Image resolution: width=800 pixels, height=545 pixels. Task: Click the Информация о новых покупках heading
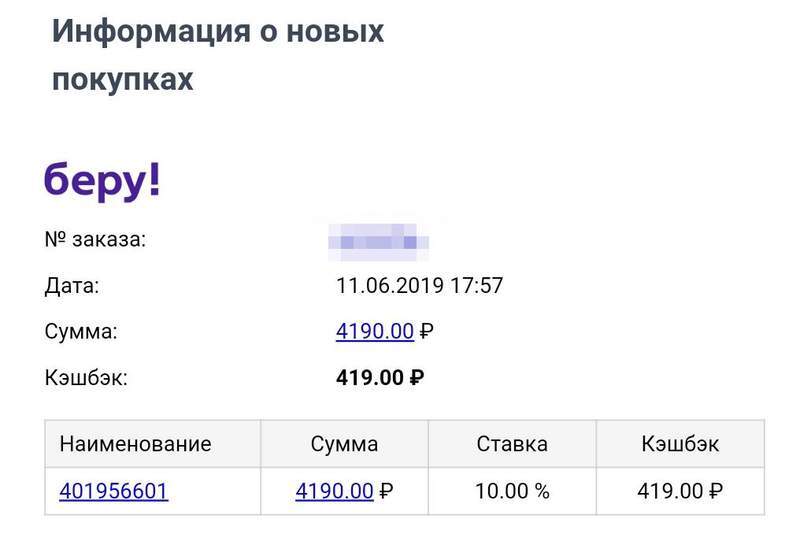tap(218, 55)
